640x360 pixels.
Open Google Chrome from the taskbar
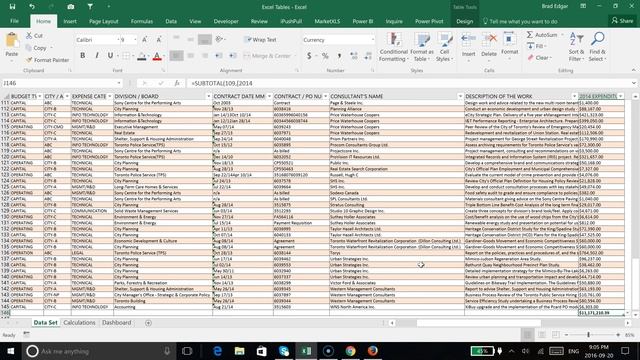pyautogui.click(x=350, y=351)
